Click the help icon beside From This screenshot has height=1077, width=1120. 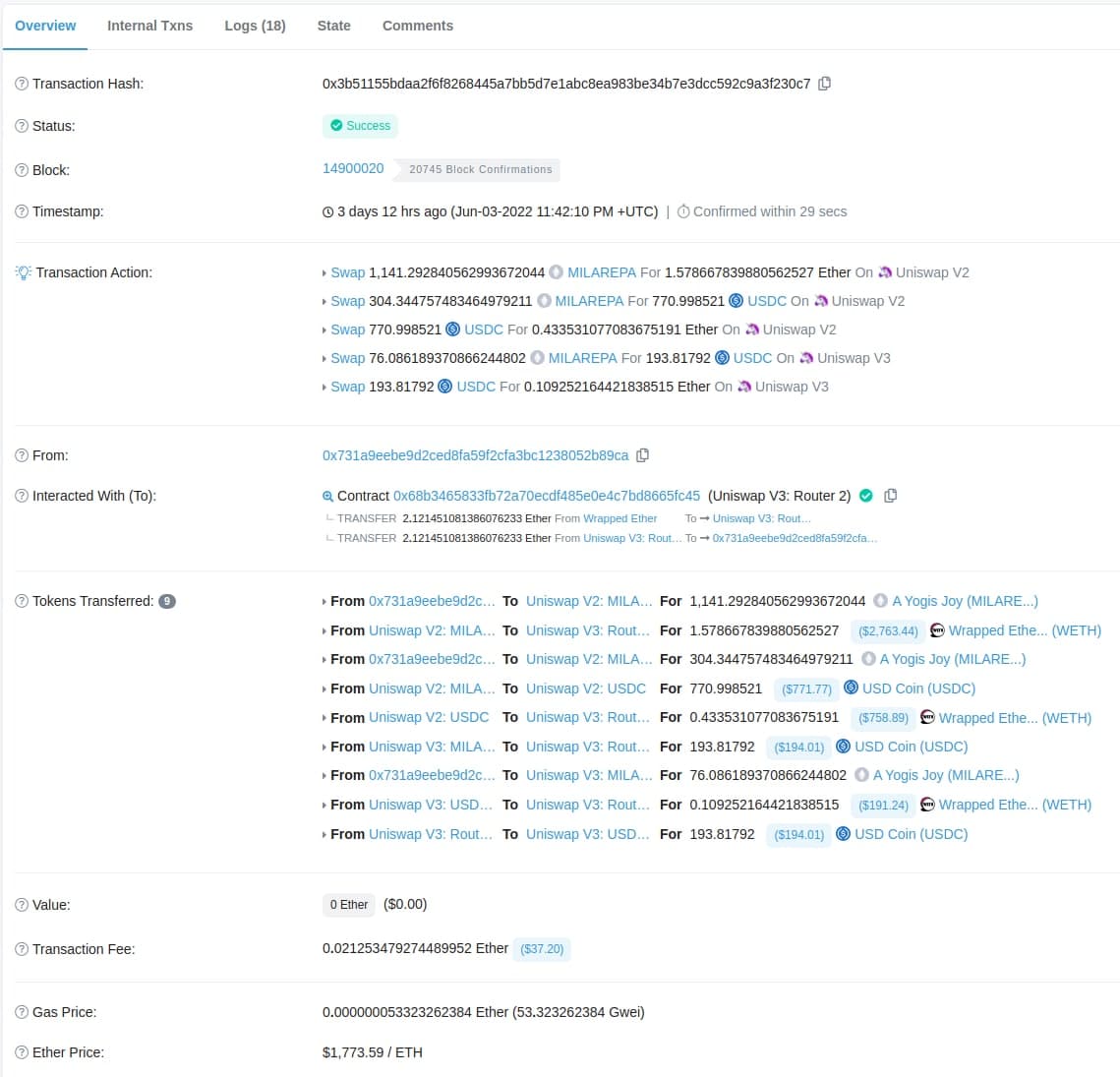click(22, 455)
